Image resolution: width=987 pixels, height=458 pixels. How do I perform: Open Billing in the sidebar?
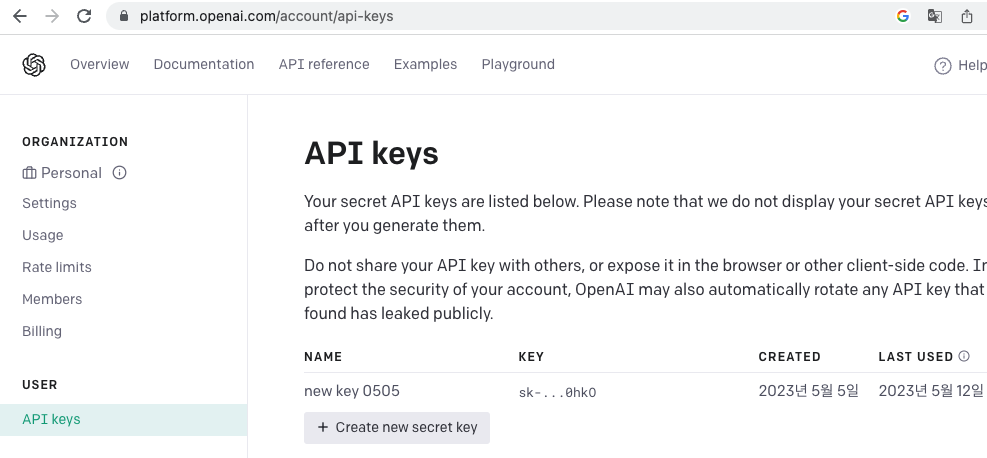point(42,331)
